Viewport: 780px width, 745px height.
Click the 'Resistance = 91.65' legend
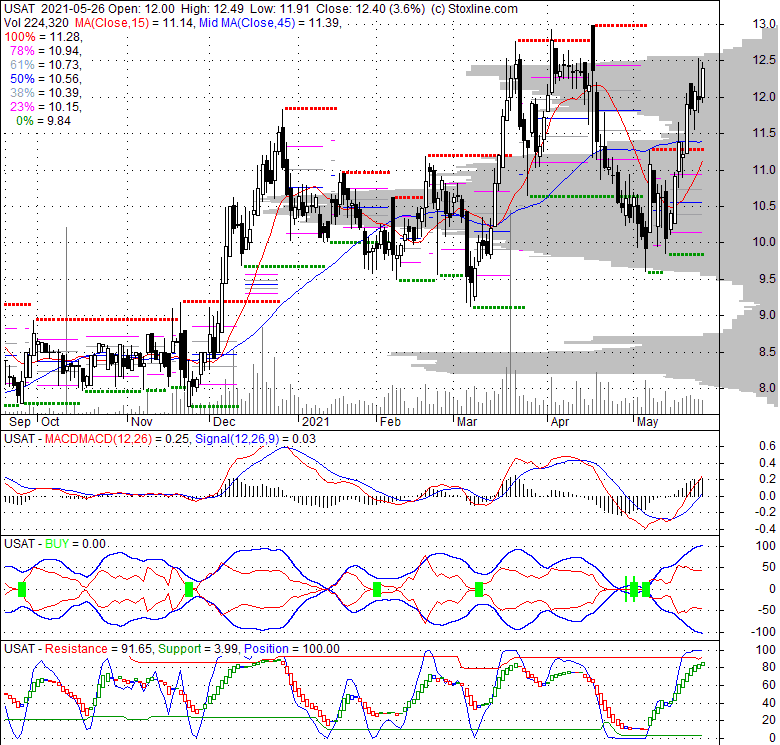coord(99,649)
